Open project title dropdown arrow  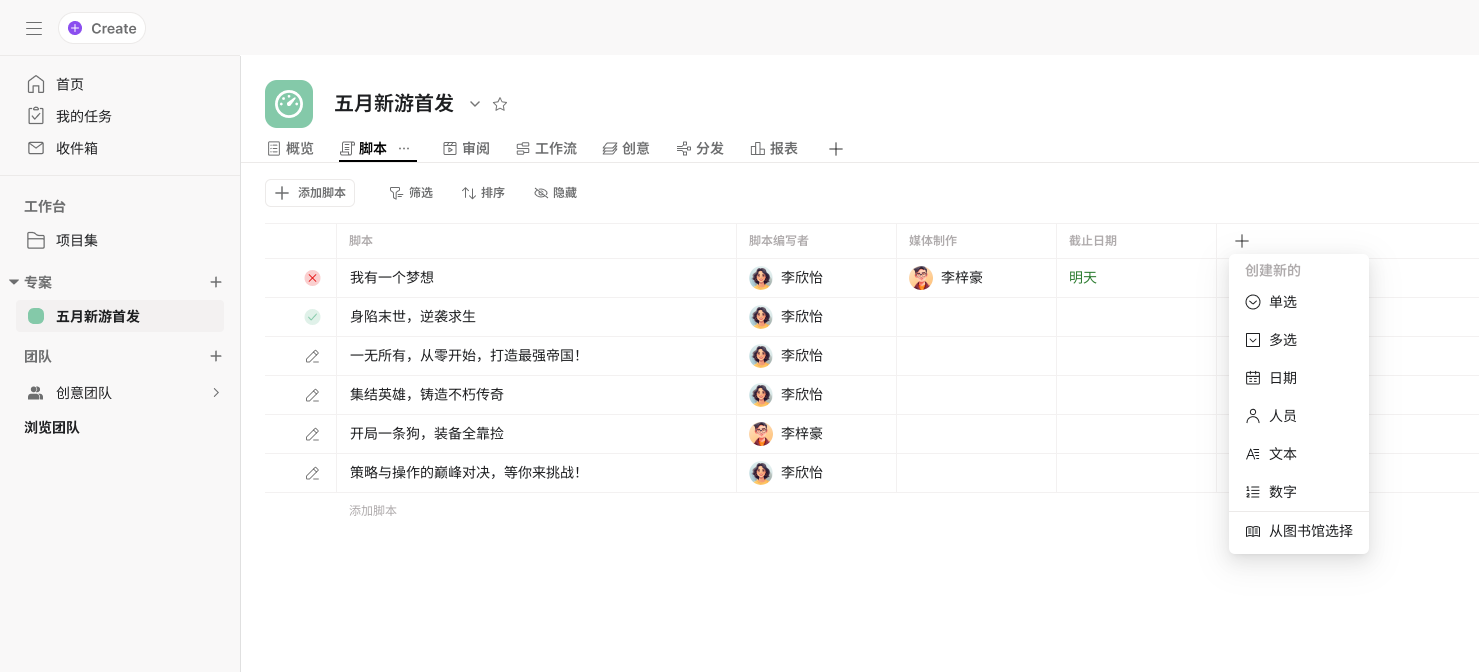[475, 104]
